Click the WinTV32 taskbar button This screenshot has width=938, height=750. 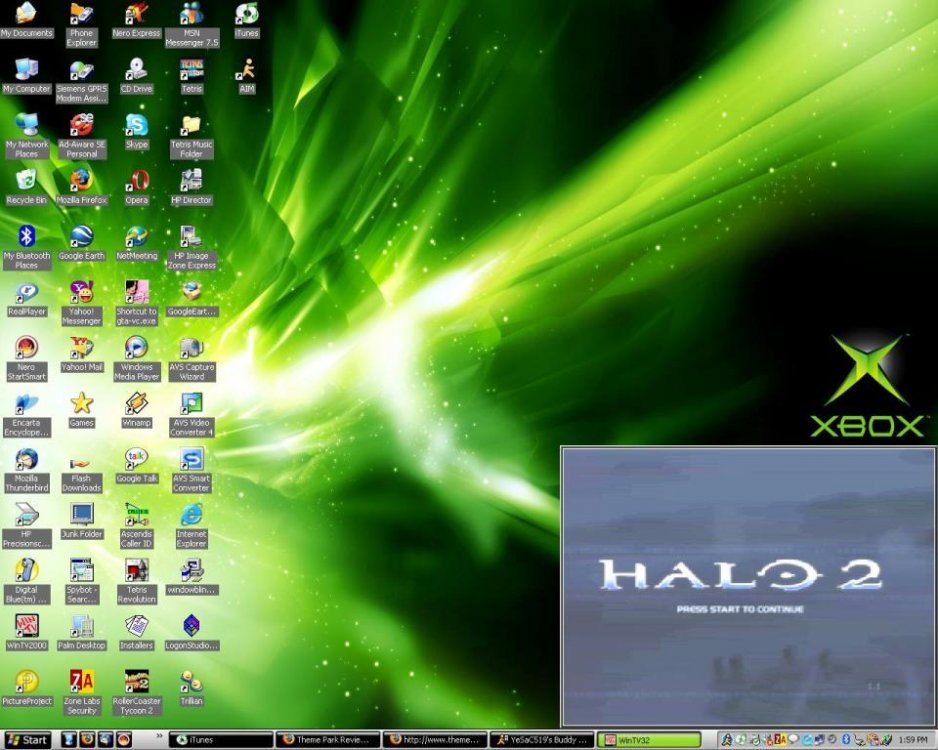click(650, 739)
